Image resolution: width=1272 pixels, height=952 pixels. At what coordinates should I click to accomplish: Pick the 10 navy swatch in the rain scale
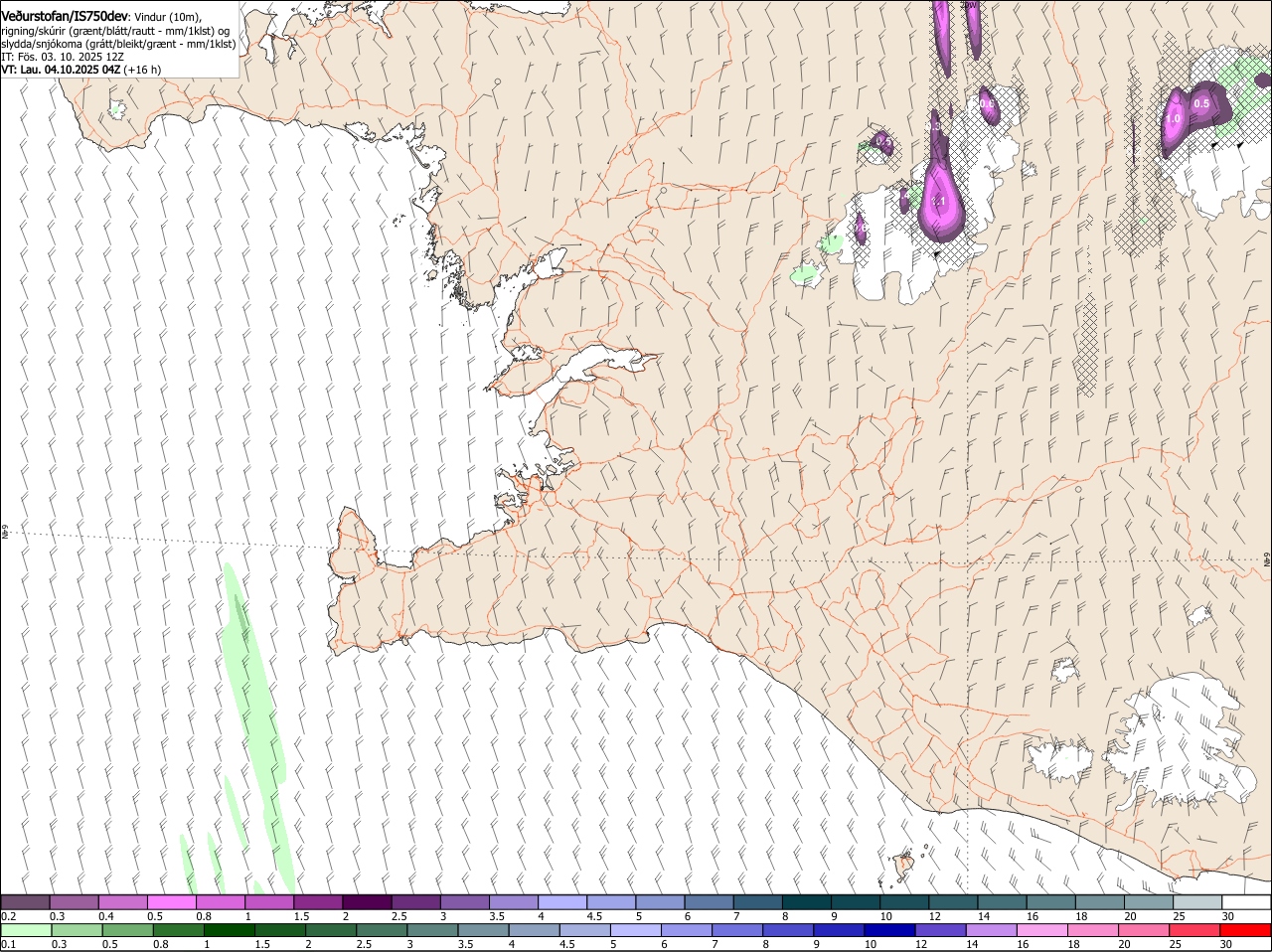point(889,931)
